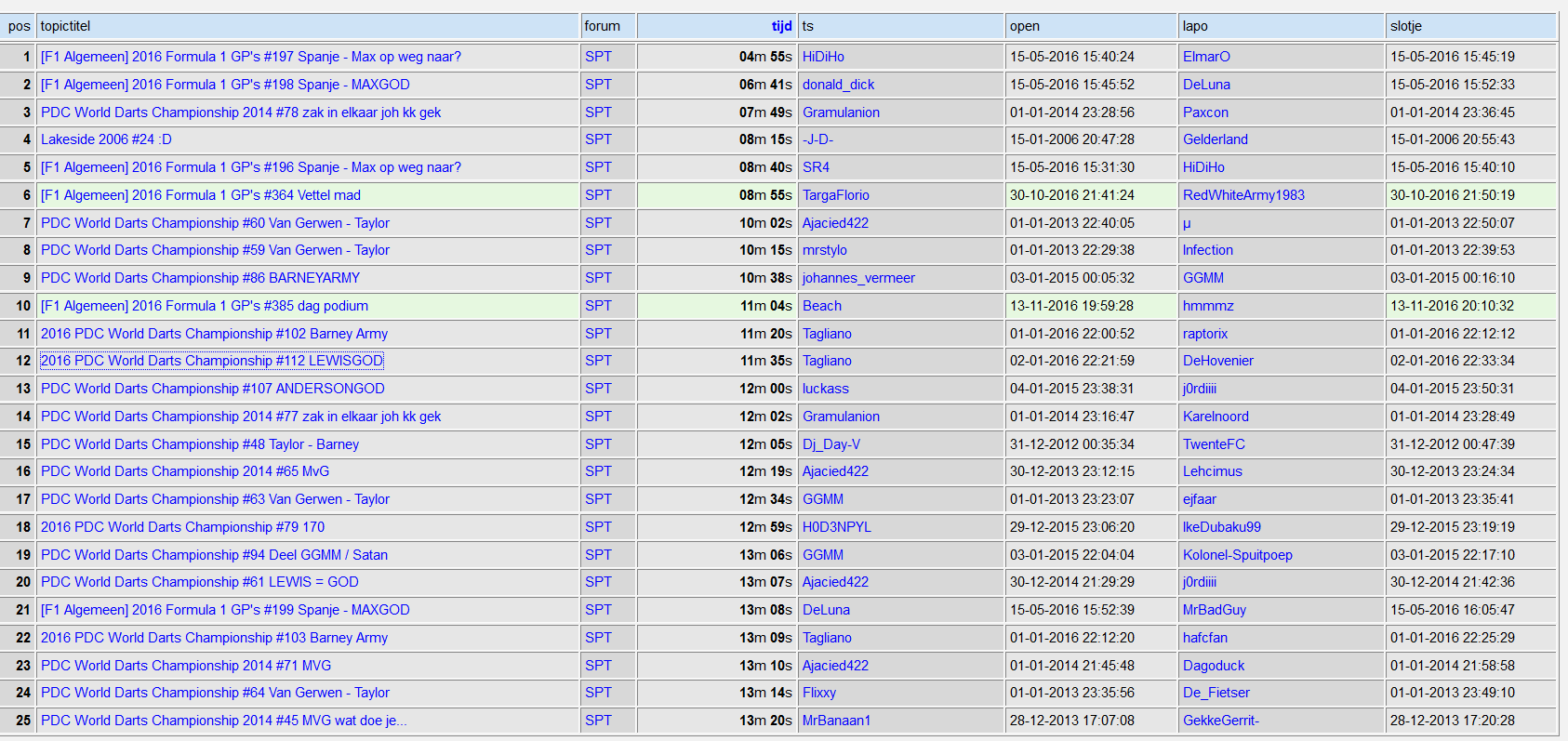This screenshot has height=741, width=1568.
Task: Open 2016 PDC #102 Barney Army topic
Action: click(214, 334)
